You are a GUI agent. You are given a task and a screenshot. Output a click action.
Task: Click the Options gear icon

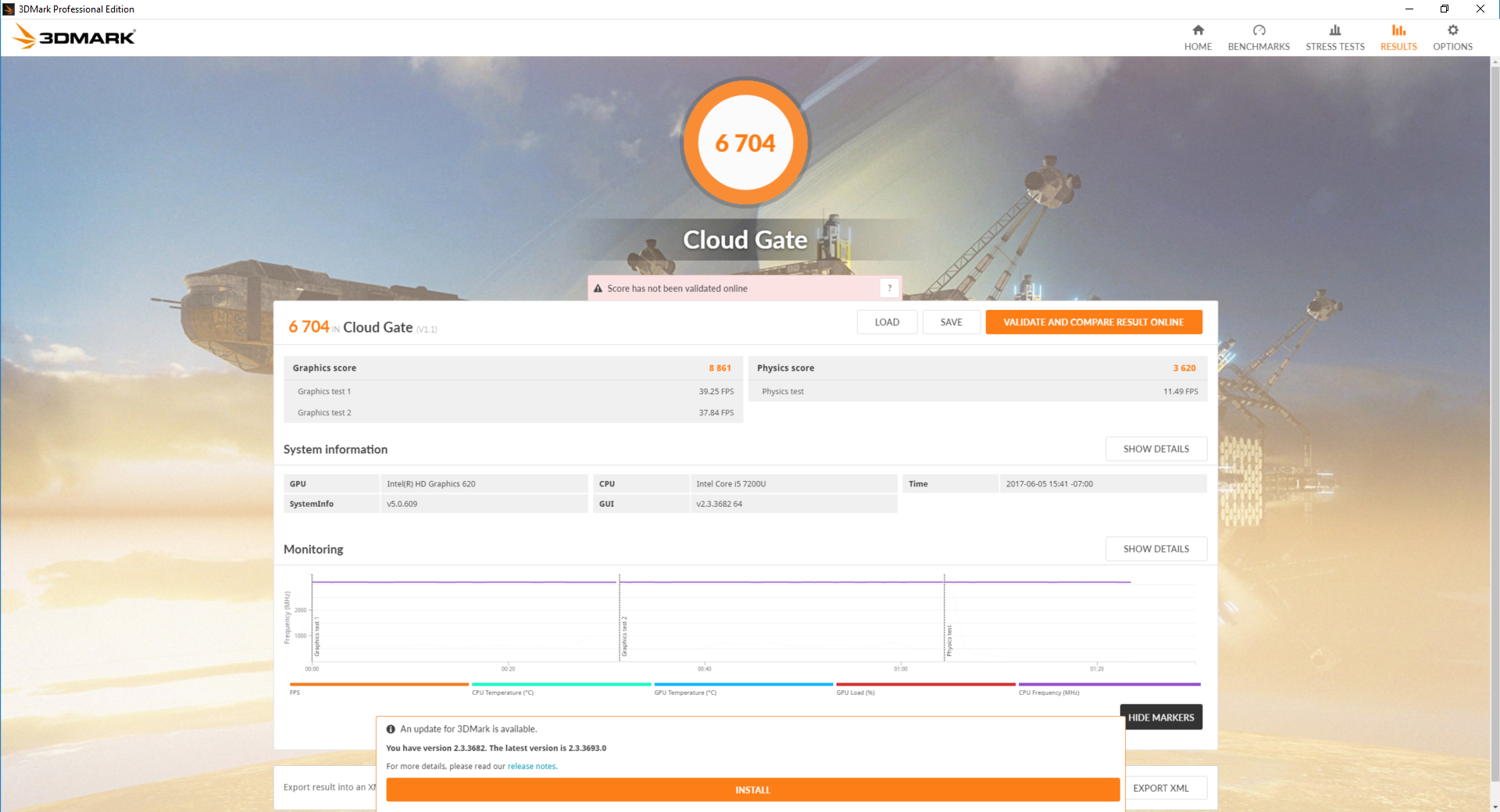click(x=1452, y=30)
